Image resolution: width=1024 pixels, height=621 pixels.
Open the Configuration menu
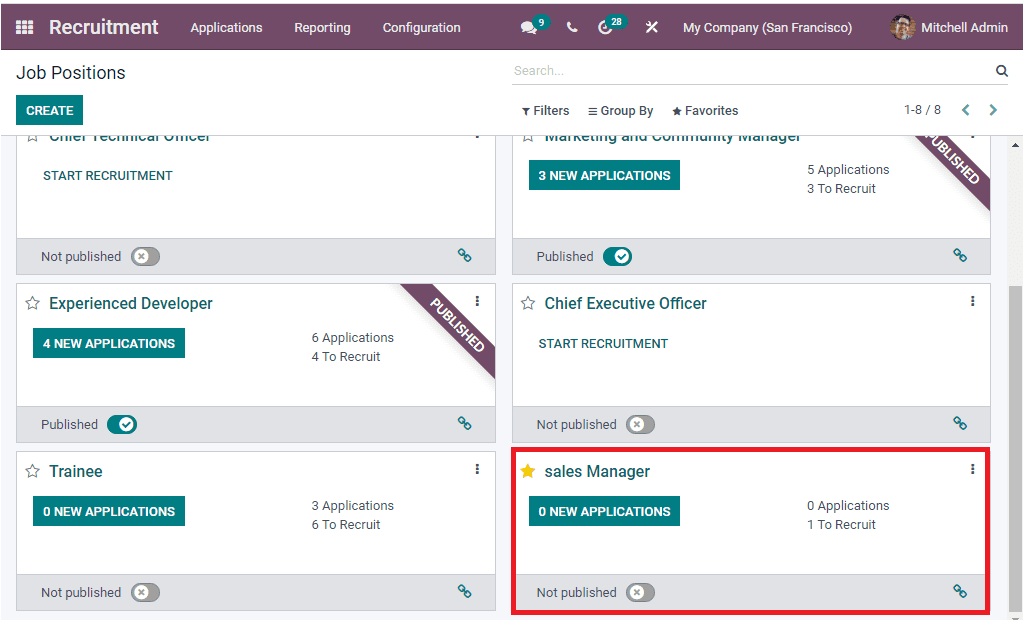[421, 27]
